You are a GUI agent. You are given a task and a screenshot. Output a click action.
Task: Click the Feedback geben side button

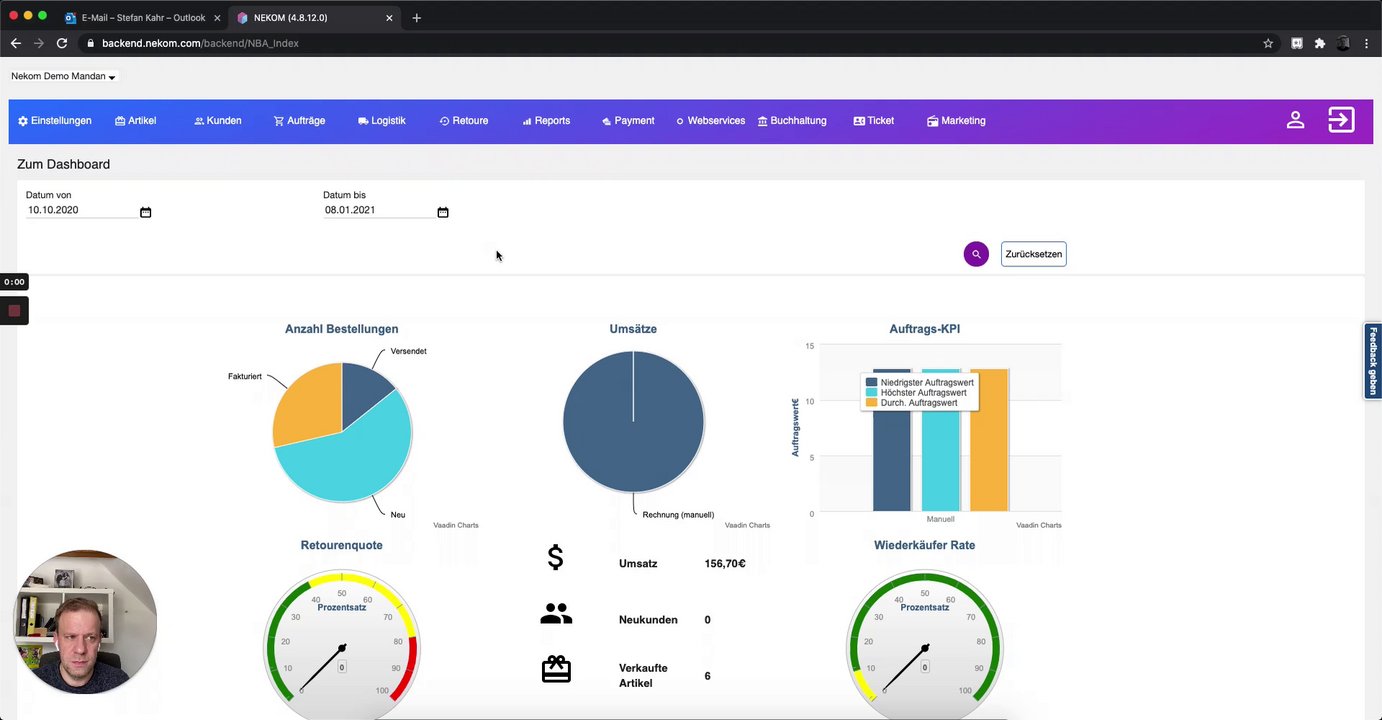point(1373,361)
